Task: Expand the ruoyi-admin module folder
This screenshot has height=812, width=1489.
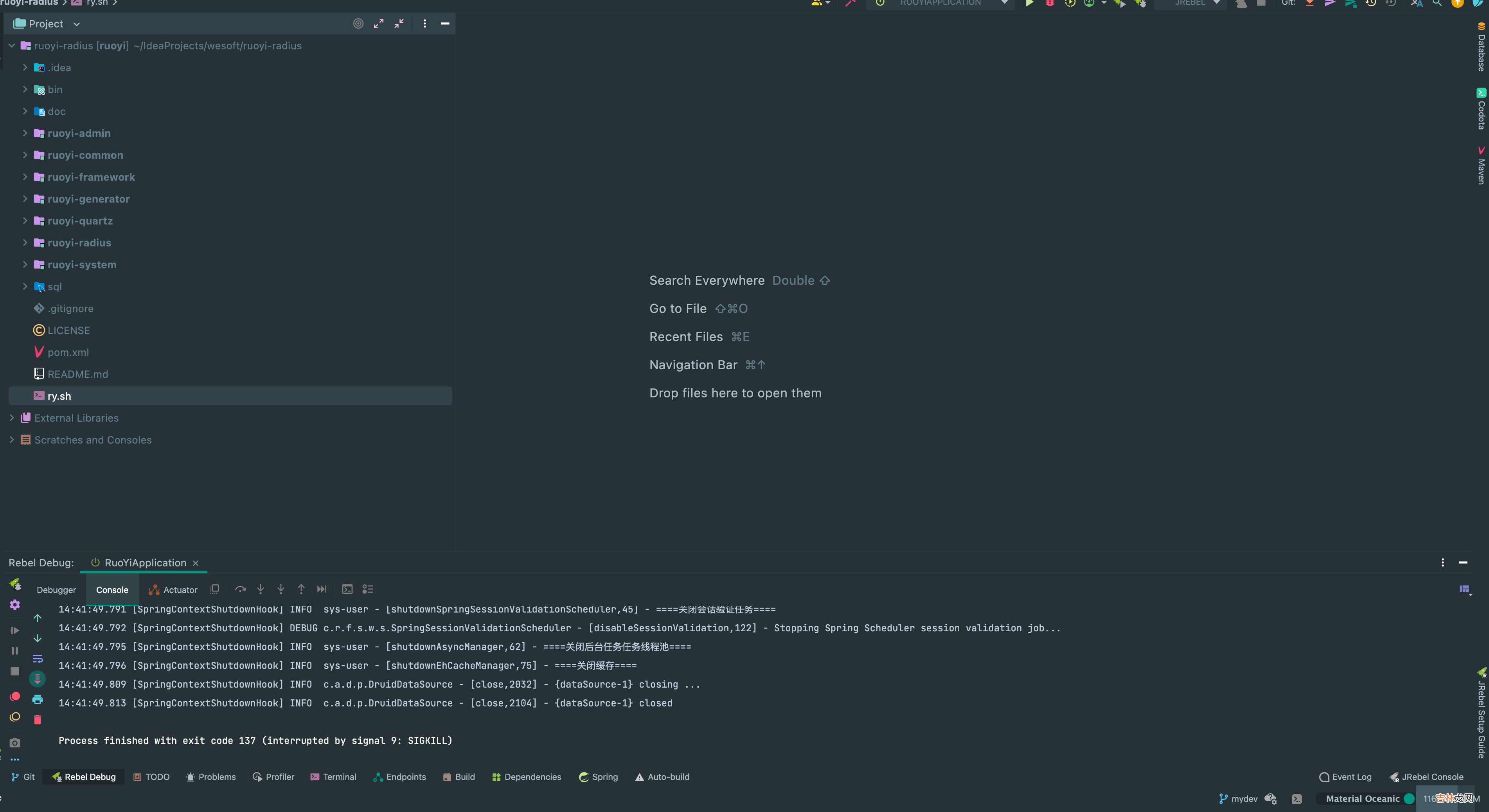Action: pyautogui.click(x=25, y=133)
